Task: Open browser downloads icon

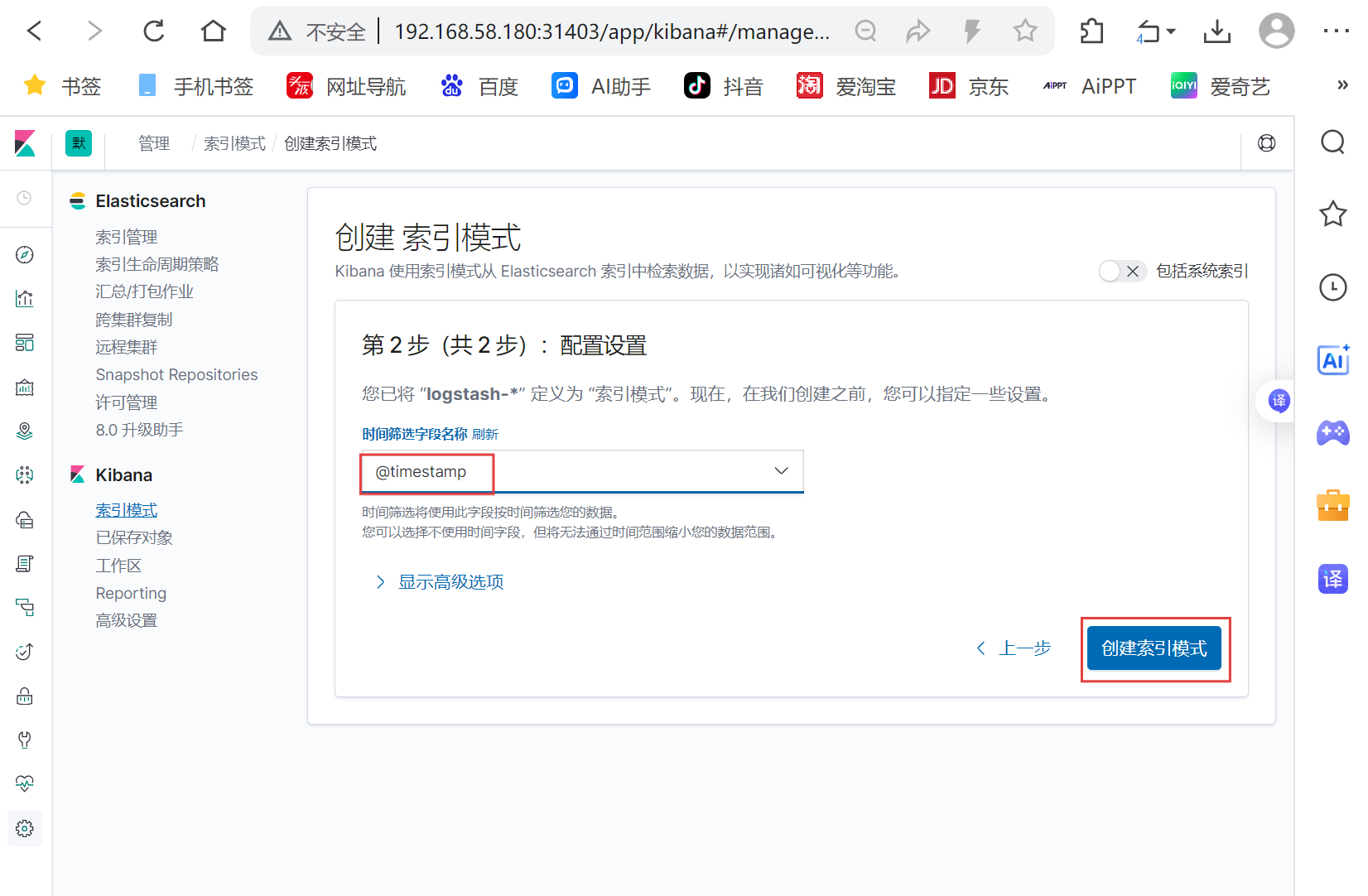Action: click(x=1216, y=31)
